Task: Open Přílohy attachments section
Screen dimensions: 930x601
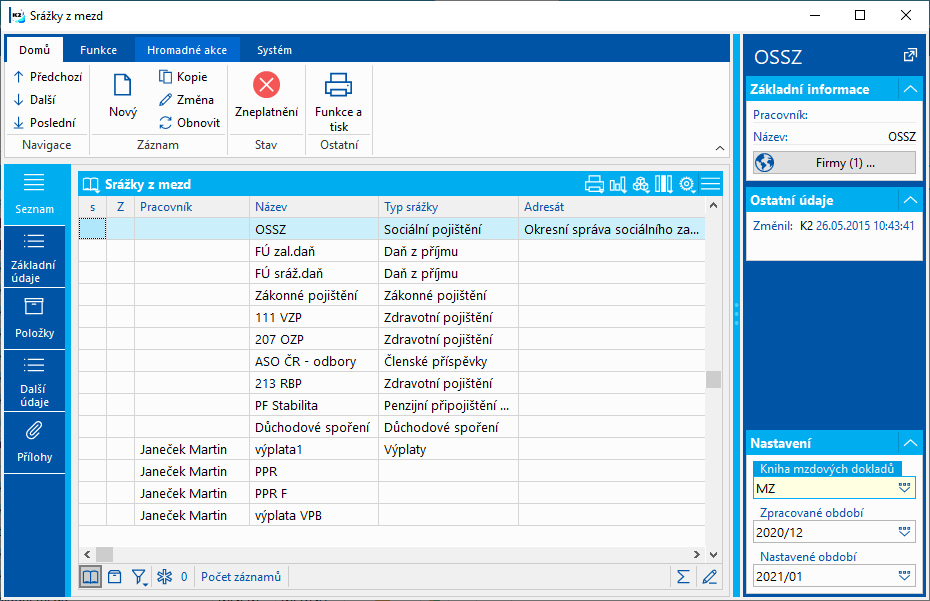Action: (x=34, y=443)
